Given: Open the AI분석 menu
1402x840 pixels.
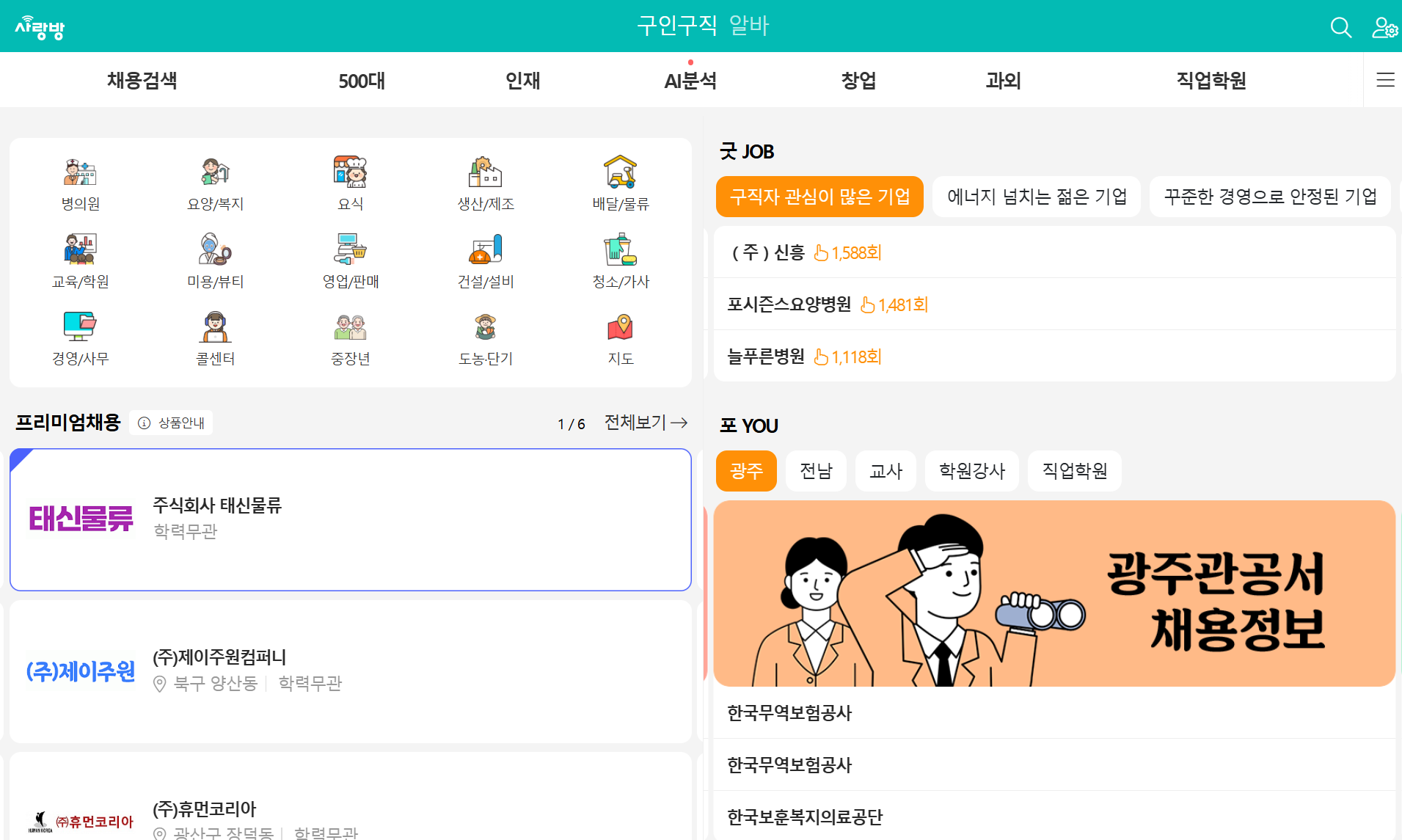Looking at the screenshot, I should 690,80.
